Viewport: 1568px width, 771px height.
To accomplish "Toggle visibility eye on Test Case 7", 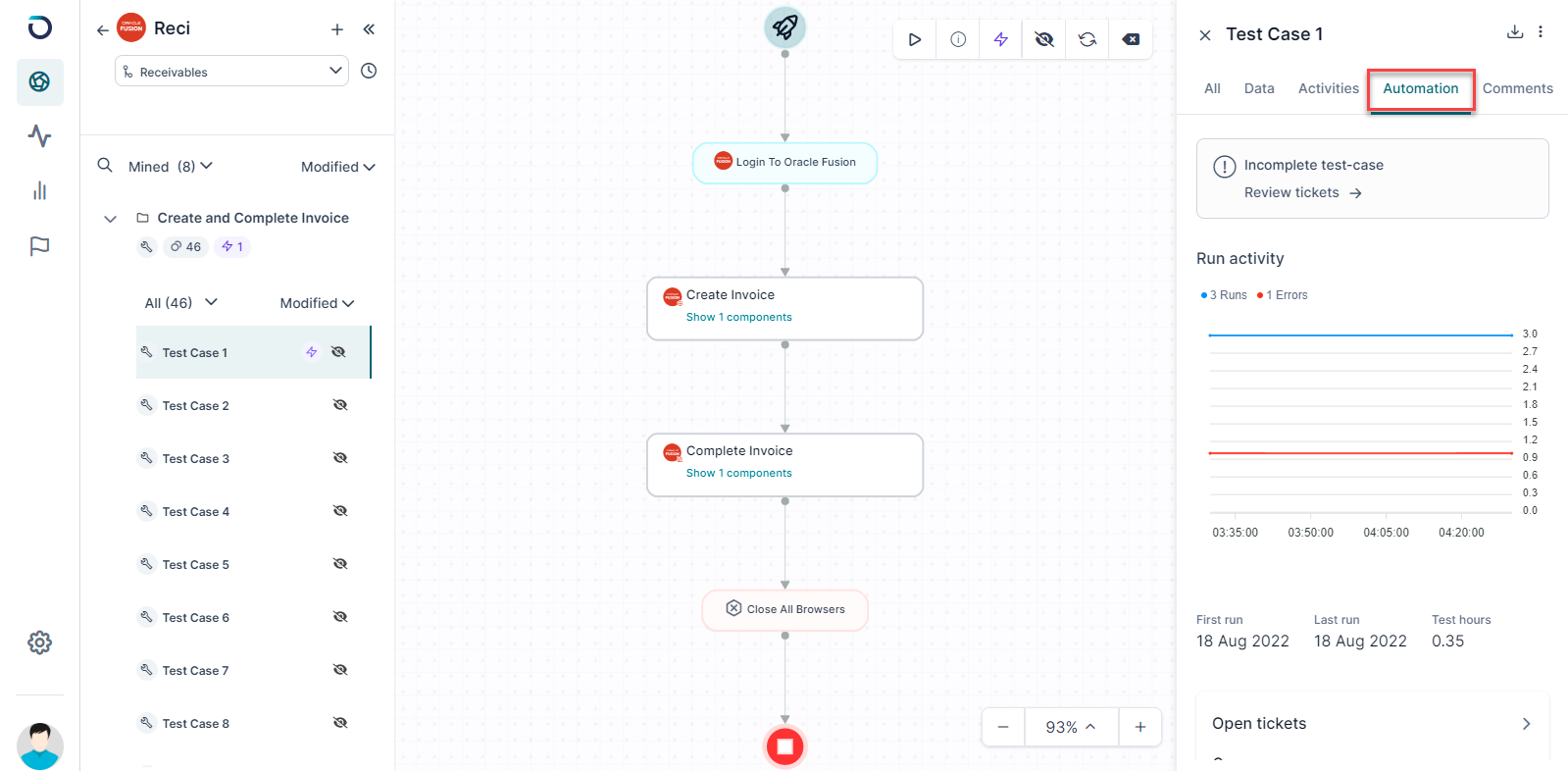I will click(x=340, y=670).
